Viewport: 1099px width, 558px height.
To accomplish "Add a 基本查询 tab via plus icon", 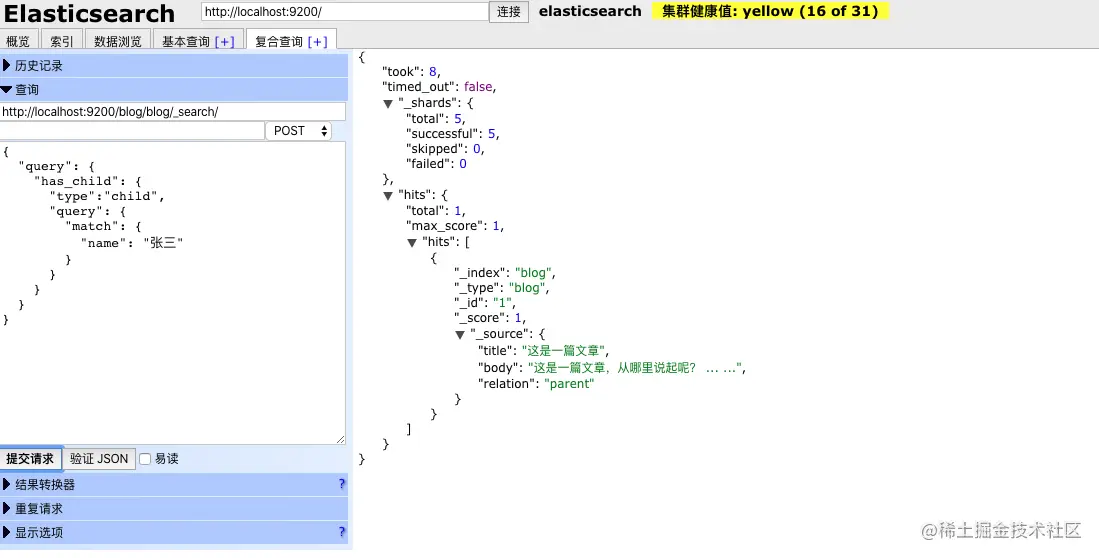I will 224,41.
